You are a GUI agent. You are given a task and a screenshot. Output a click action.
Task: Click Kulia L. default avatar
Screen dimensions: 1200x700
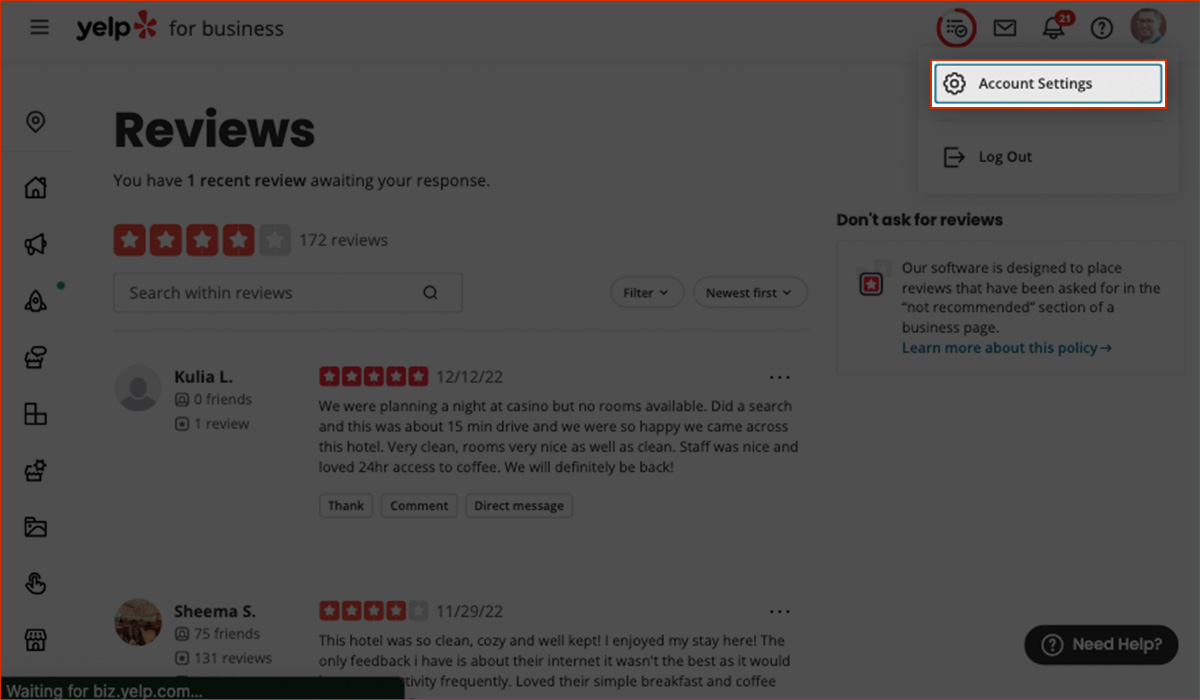pos(138,388)
